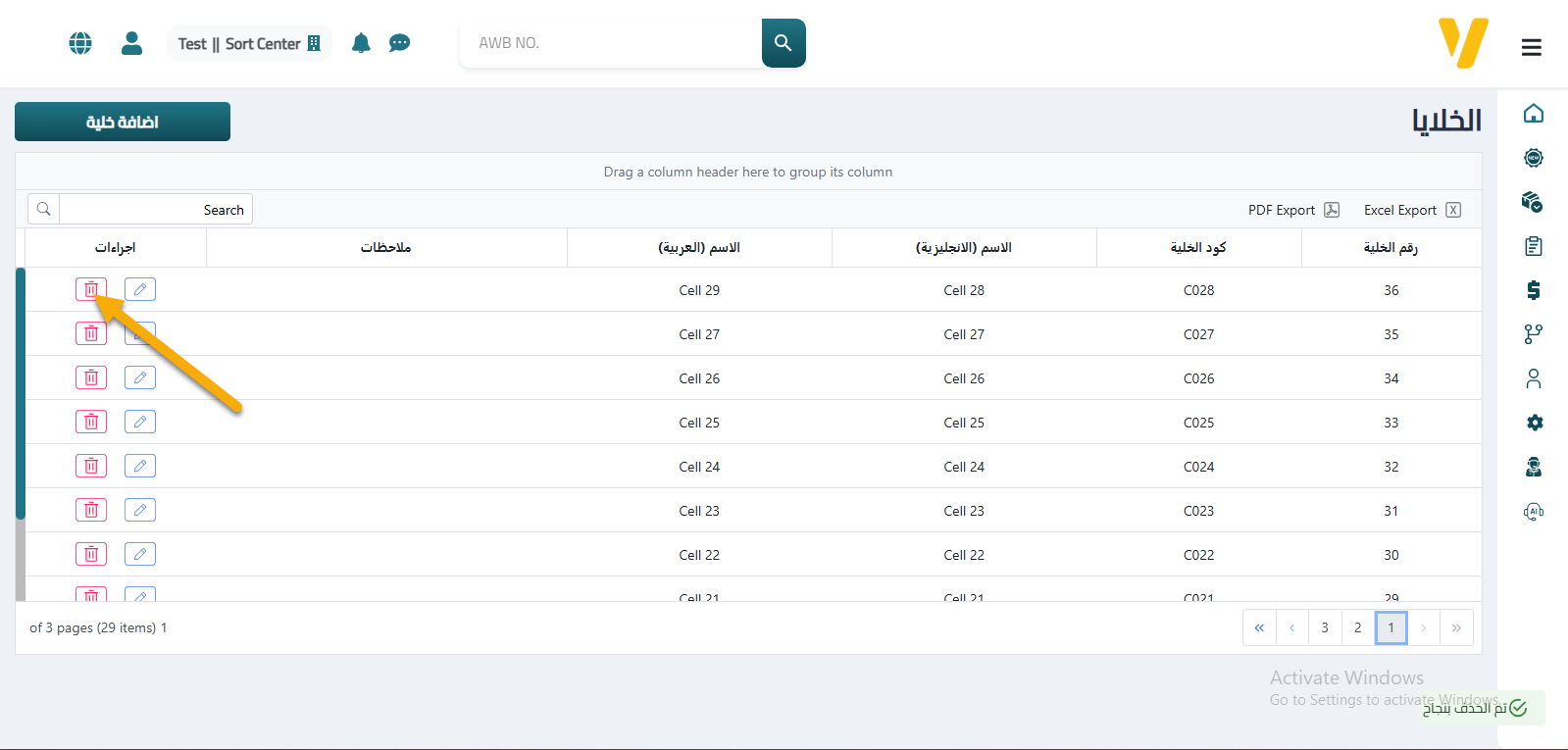
Task: Delete the Cell 26 row
Action: click(91, 377)
